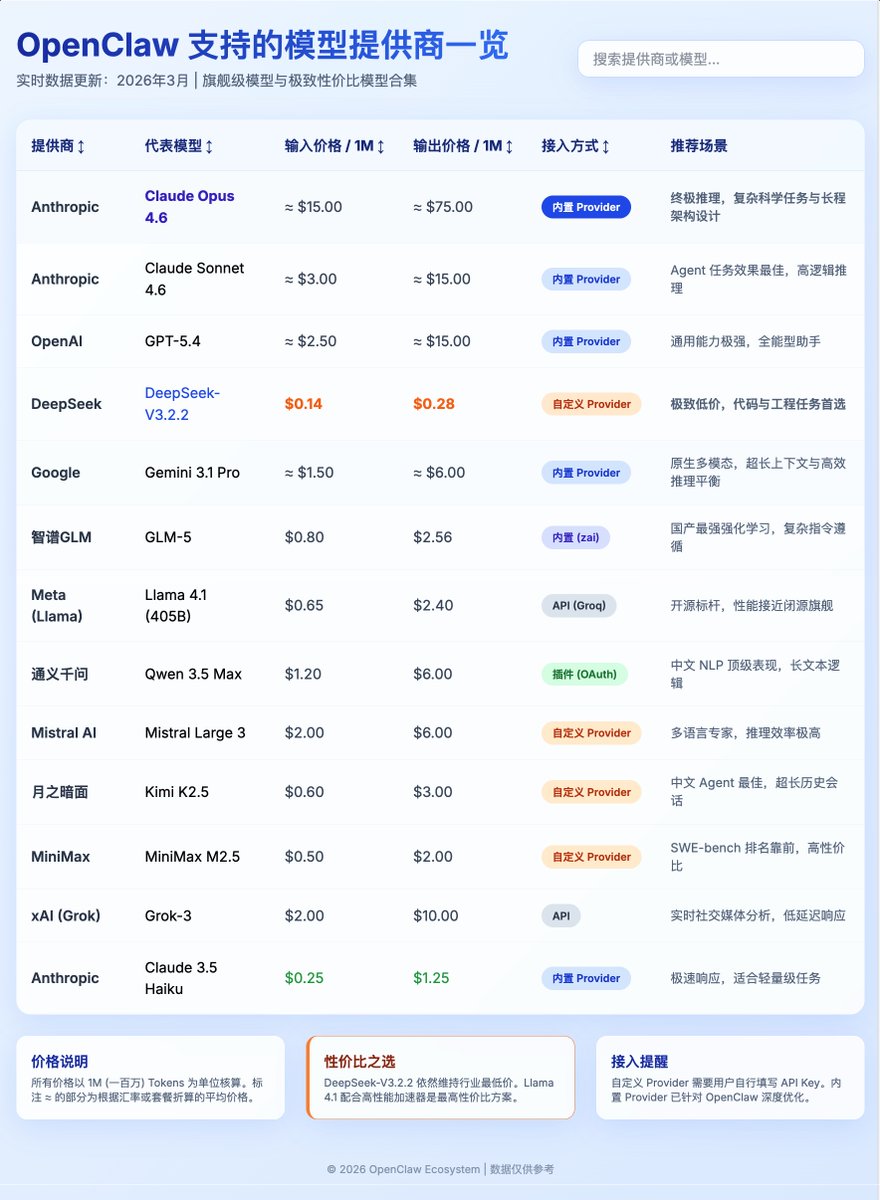
Task: Click 内置 Provider badge in Gemini 3.1 Pro row
Action: click(x=586, y=472)
